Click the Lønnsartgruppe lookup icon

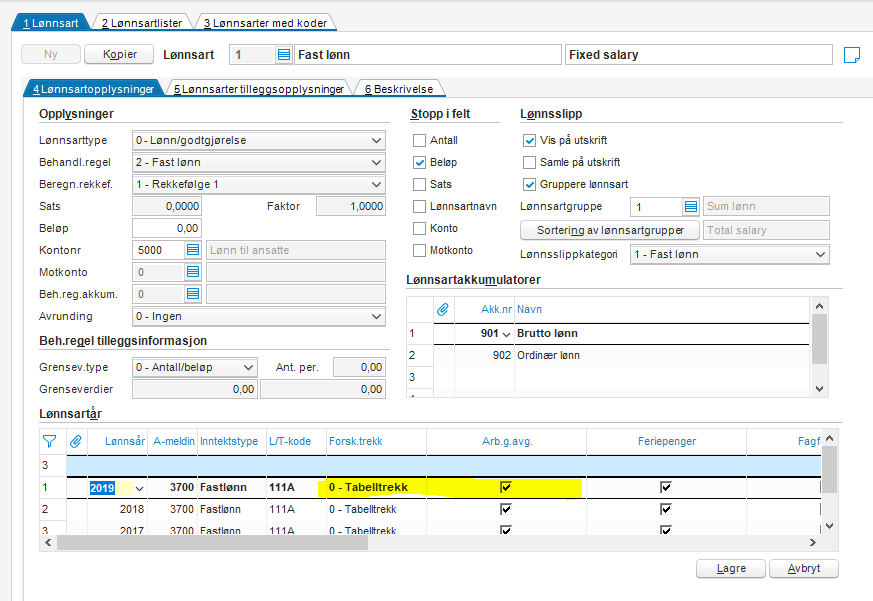[691, 207]
